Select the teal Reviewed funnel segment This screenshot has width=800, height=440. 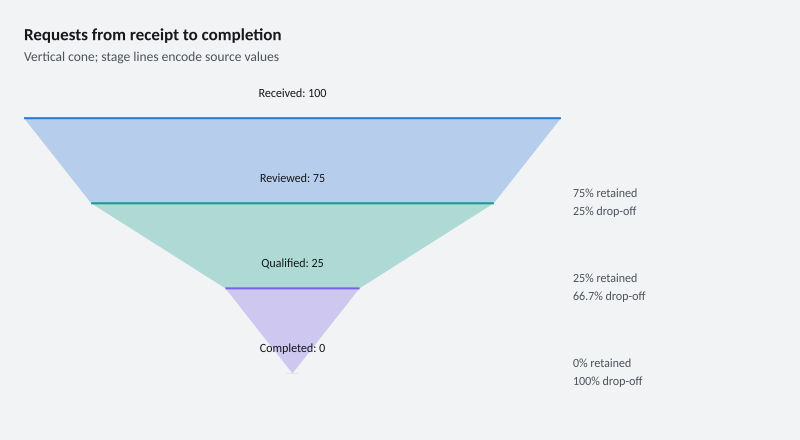tap(292, 240)
